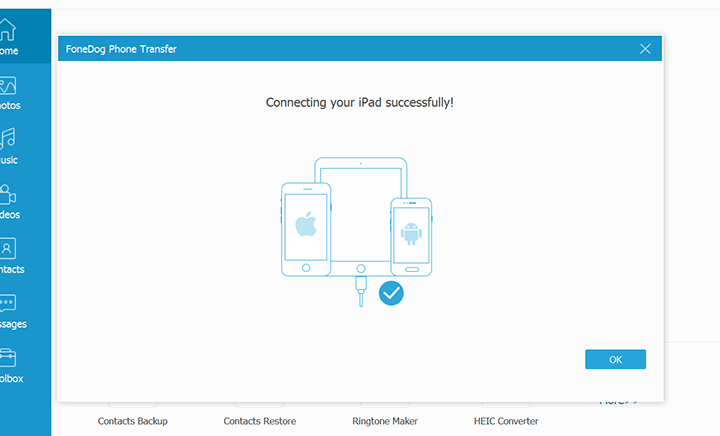Start the Ringtone Maker tool

tap(385, 421)
